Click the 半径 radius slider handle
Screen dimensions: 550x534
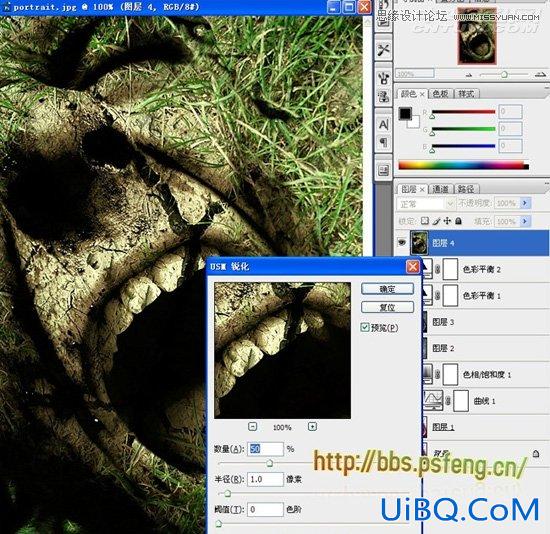227,494
